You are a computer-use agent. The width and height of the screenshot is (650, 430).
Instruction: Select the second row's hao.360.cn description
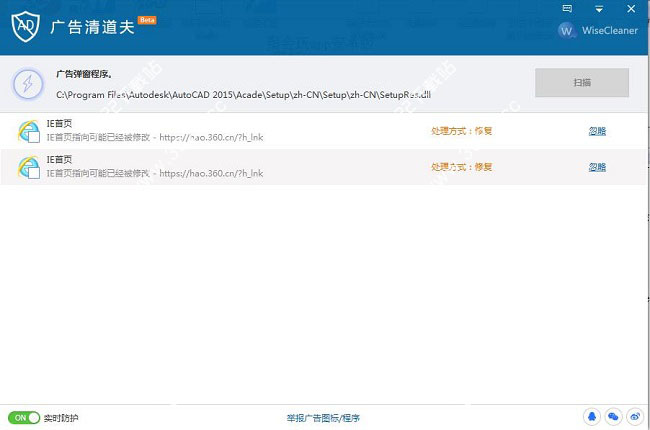click(155, 173)
